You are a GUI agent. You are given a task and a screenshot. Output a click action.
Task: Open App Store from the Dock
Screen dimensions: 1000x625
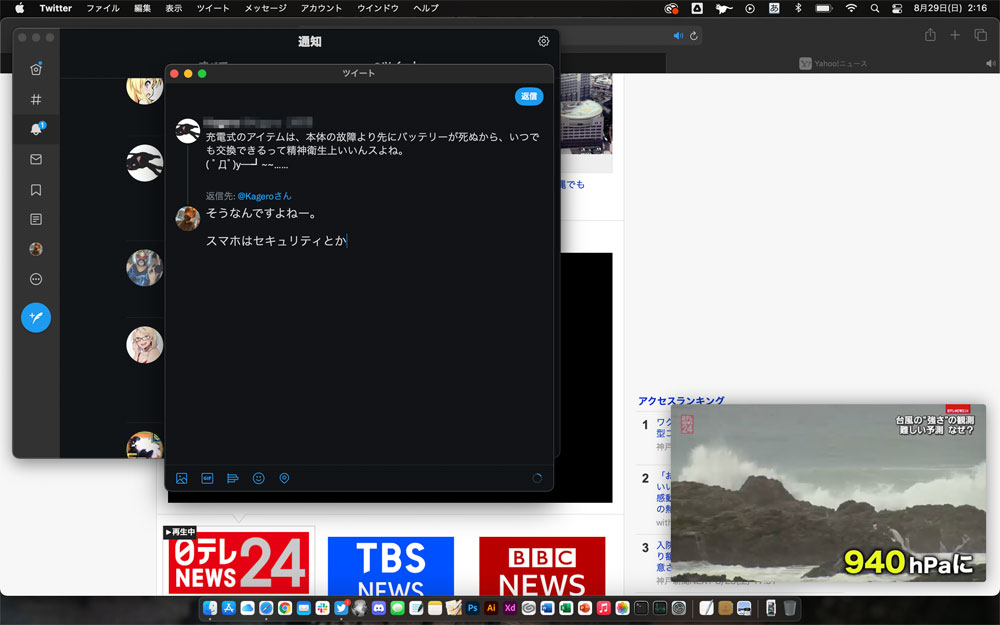(x=228, y=608)
